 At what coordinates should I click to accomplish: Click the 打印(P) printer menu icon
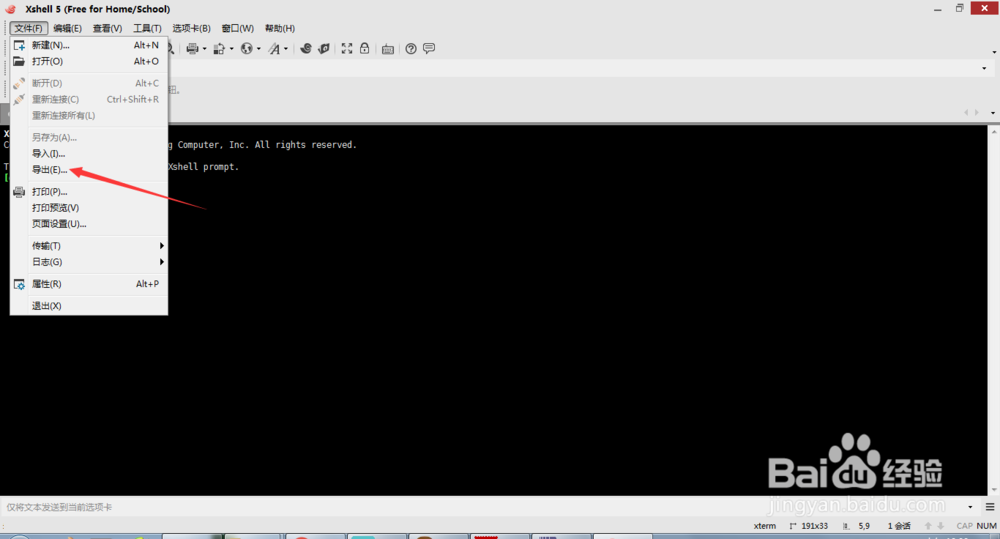pyautogui.click(x=19, y=191)
